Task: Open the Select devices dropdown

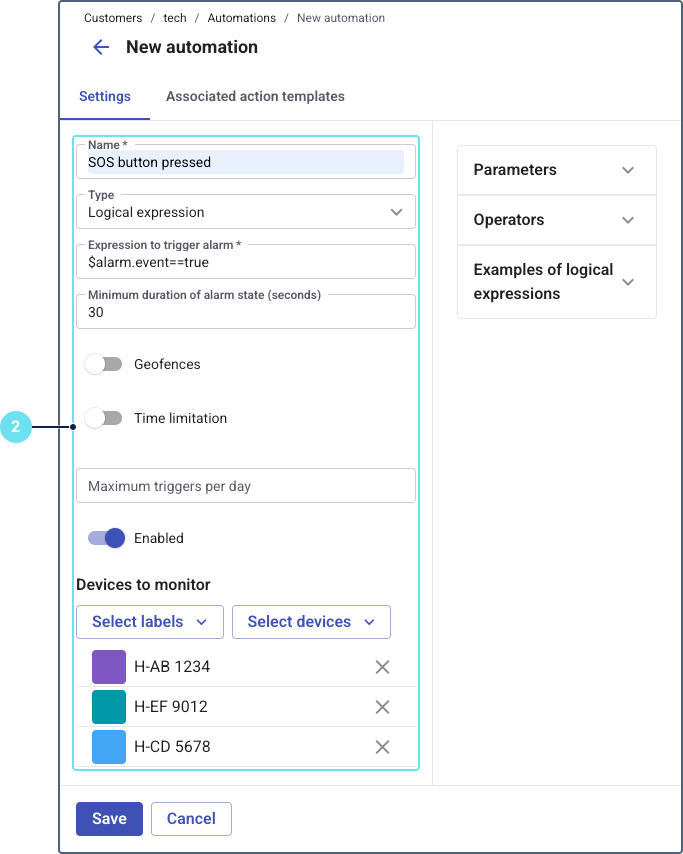Action: coord(311,622)
